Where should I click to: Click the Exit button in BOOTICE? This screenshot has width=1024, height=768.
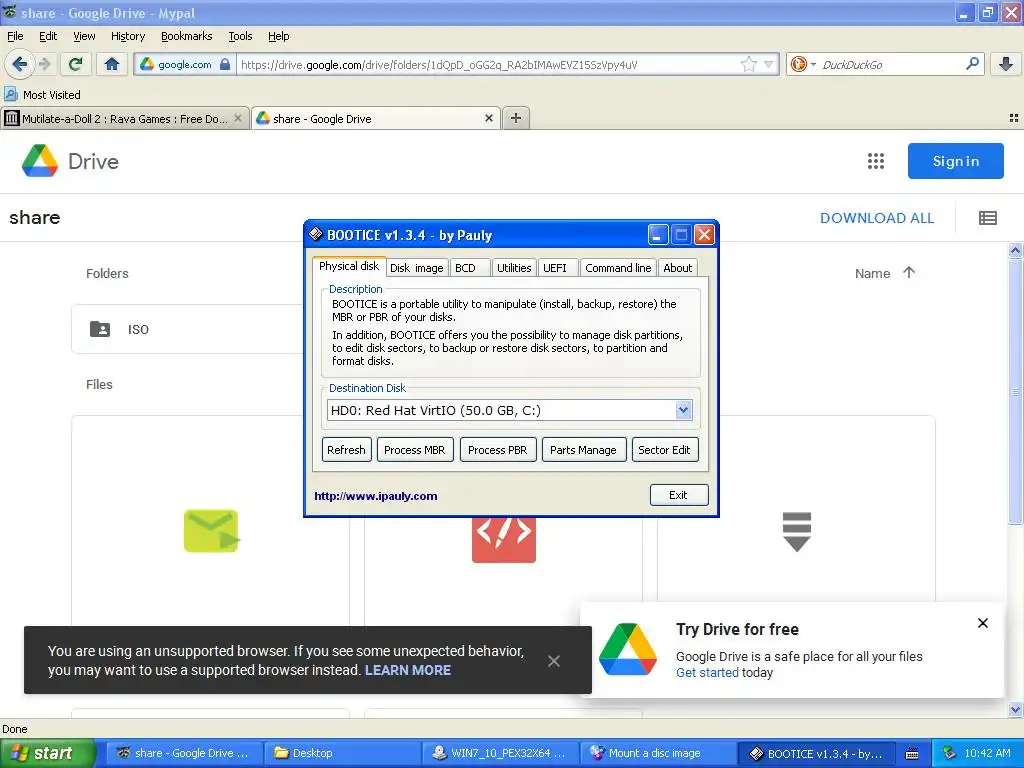pos(679,495)
